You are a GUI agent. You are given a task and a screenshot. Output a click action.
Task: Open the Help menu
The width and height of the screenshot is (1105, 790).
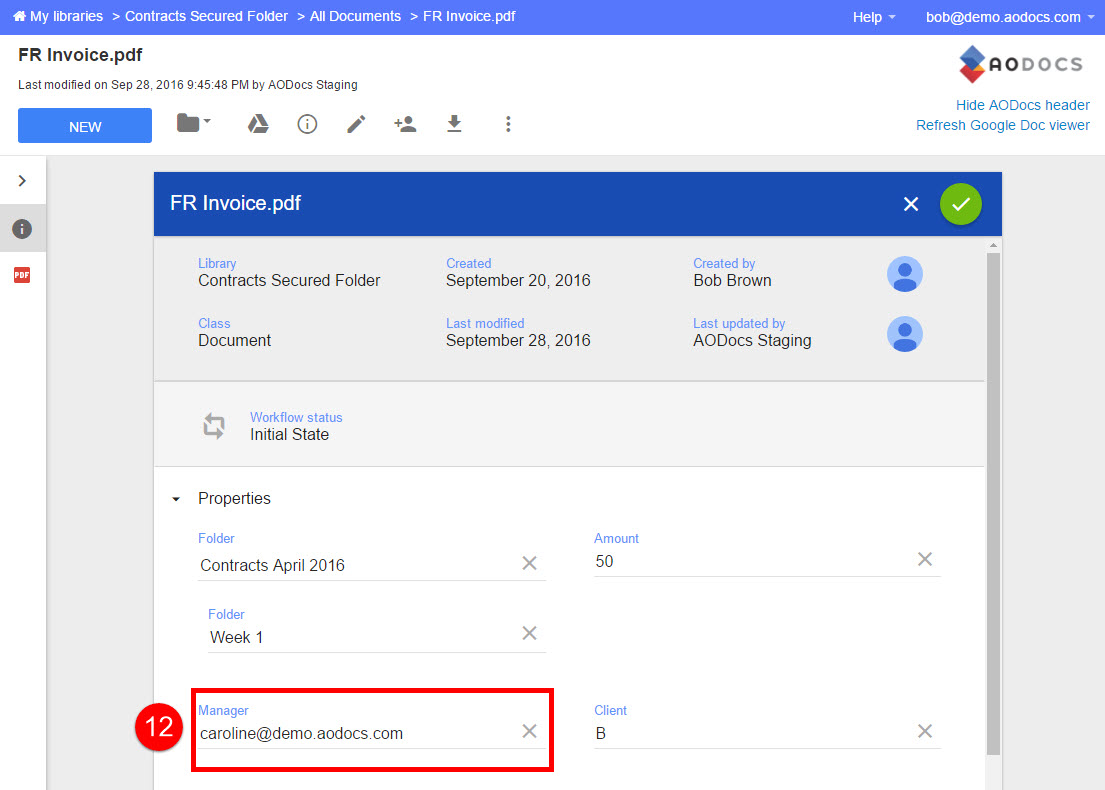click(x=874, y=17)
